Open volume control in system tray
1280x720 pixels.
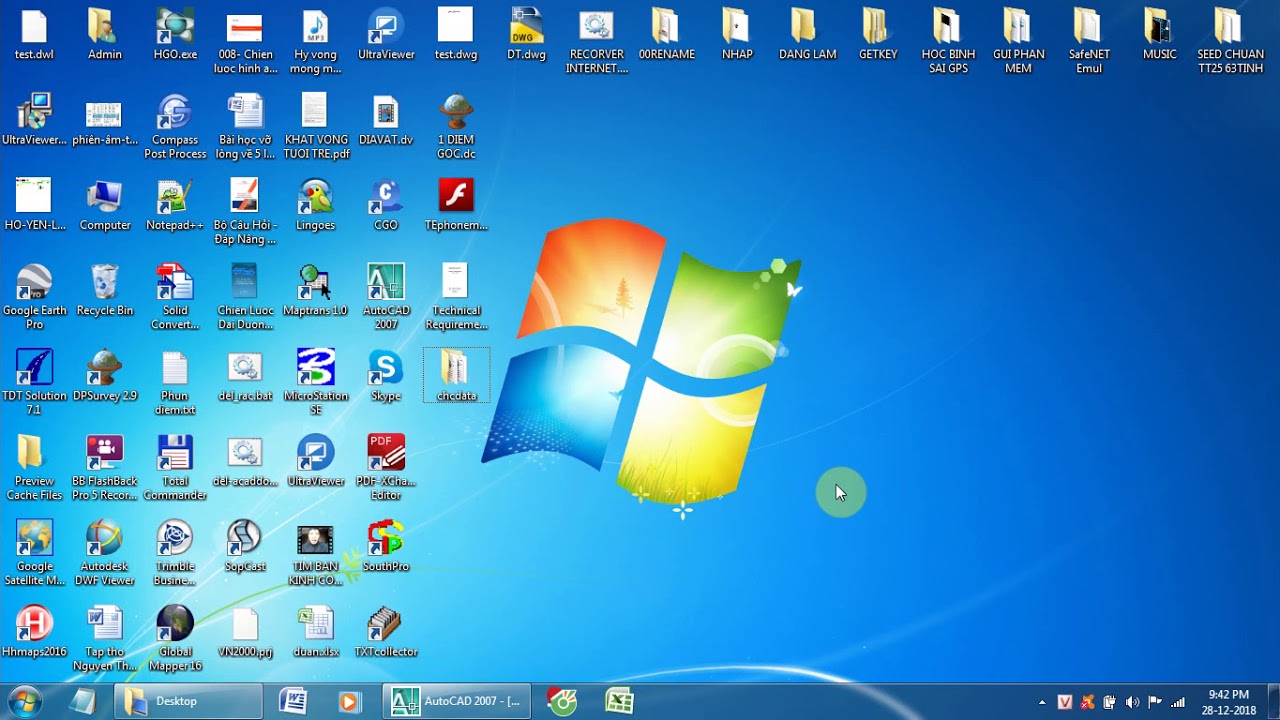(1132, 702)
